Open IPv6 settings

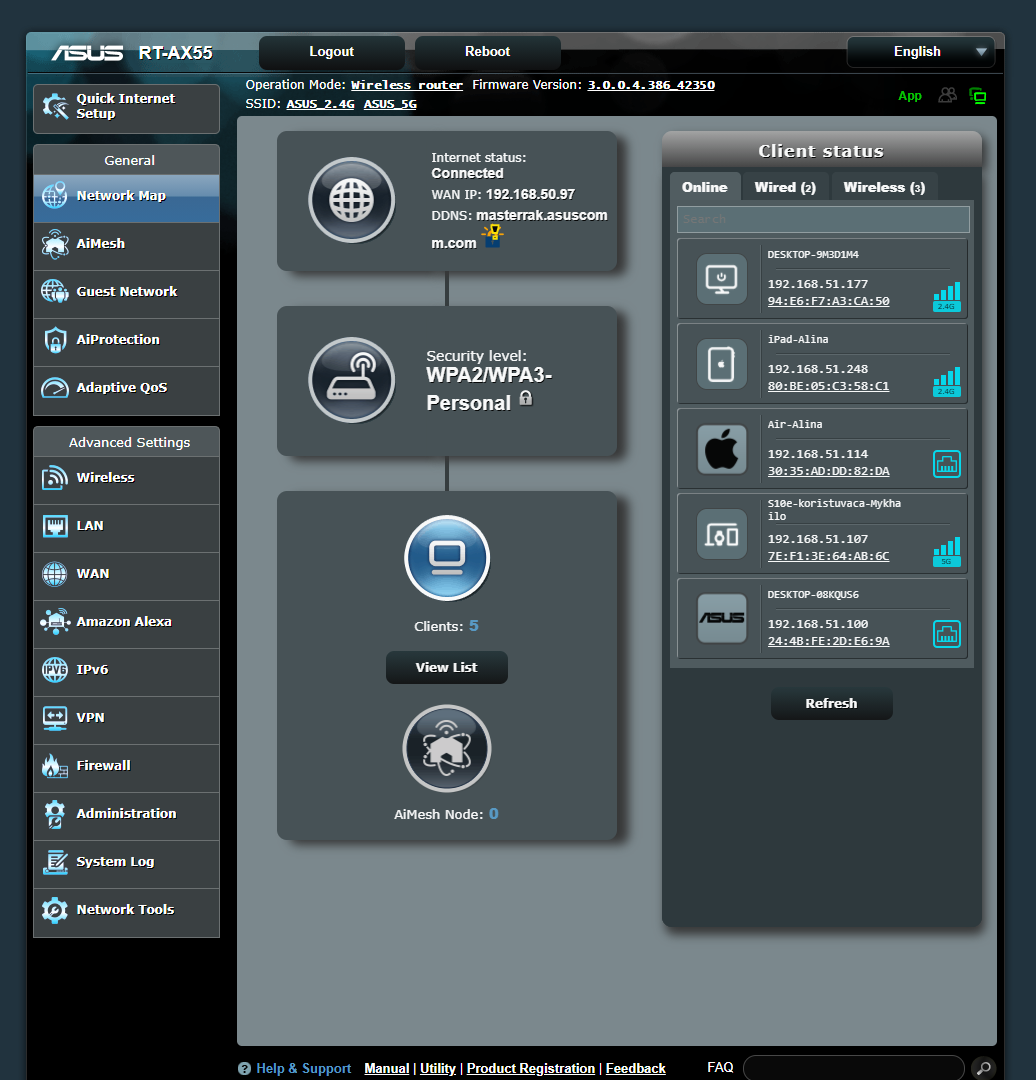coord(126,672)
